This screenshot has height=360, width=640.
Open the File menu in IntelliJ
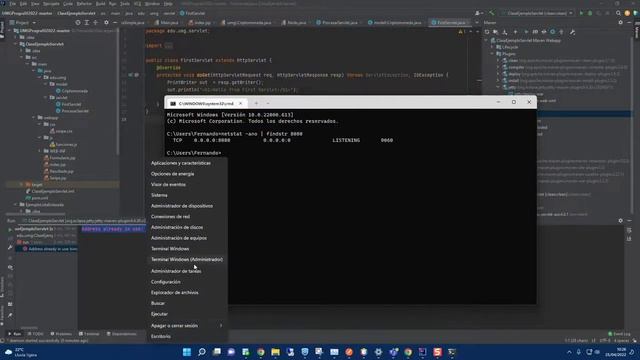13,4
